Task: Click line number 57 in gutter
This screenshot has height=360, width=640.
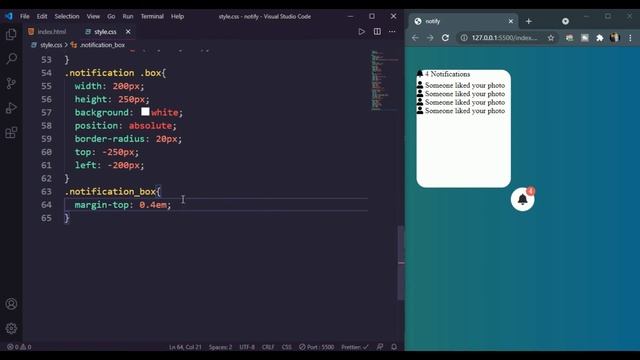Action: pos(47,112)
